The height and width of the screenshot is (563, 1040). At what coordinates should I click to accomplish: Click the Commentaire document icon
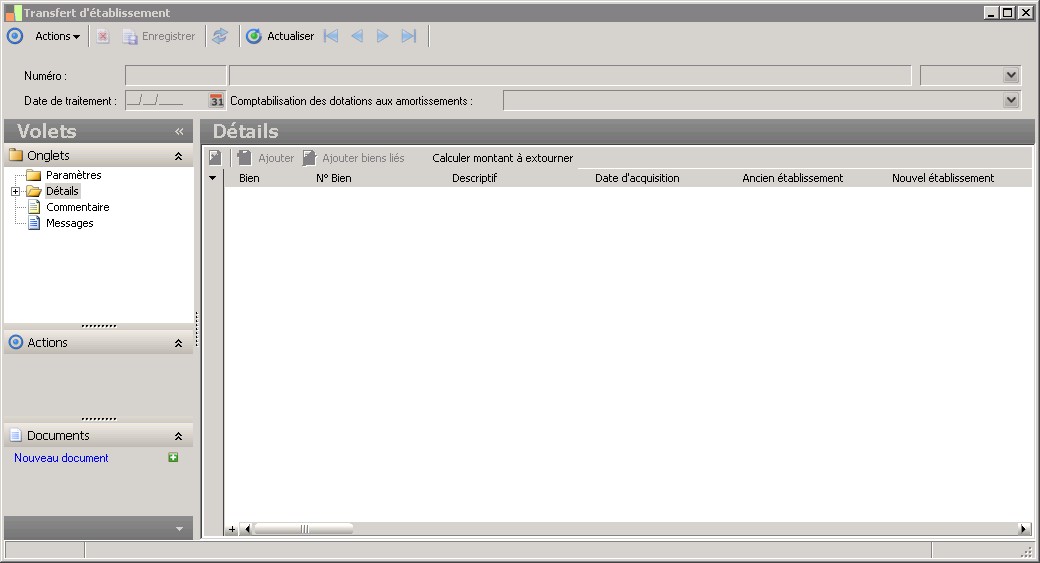click(x=34, y=207)
